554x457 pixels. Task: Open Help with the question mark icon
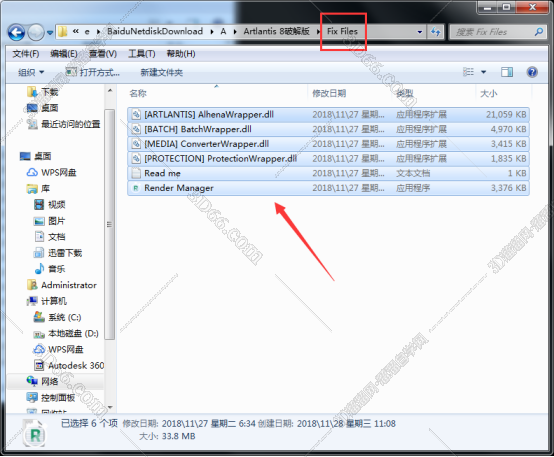532,72
